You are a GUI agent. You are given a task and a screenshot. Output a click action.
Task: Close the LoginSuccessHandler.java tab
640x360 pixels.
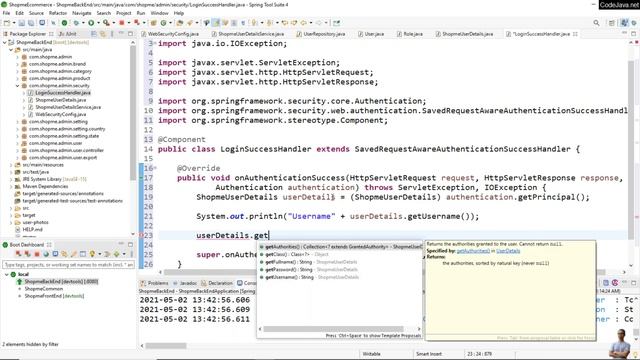[x=575, y=34]
